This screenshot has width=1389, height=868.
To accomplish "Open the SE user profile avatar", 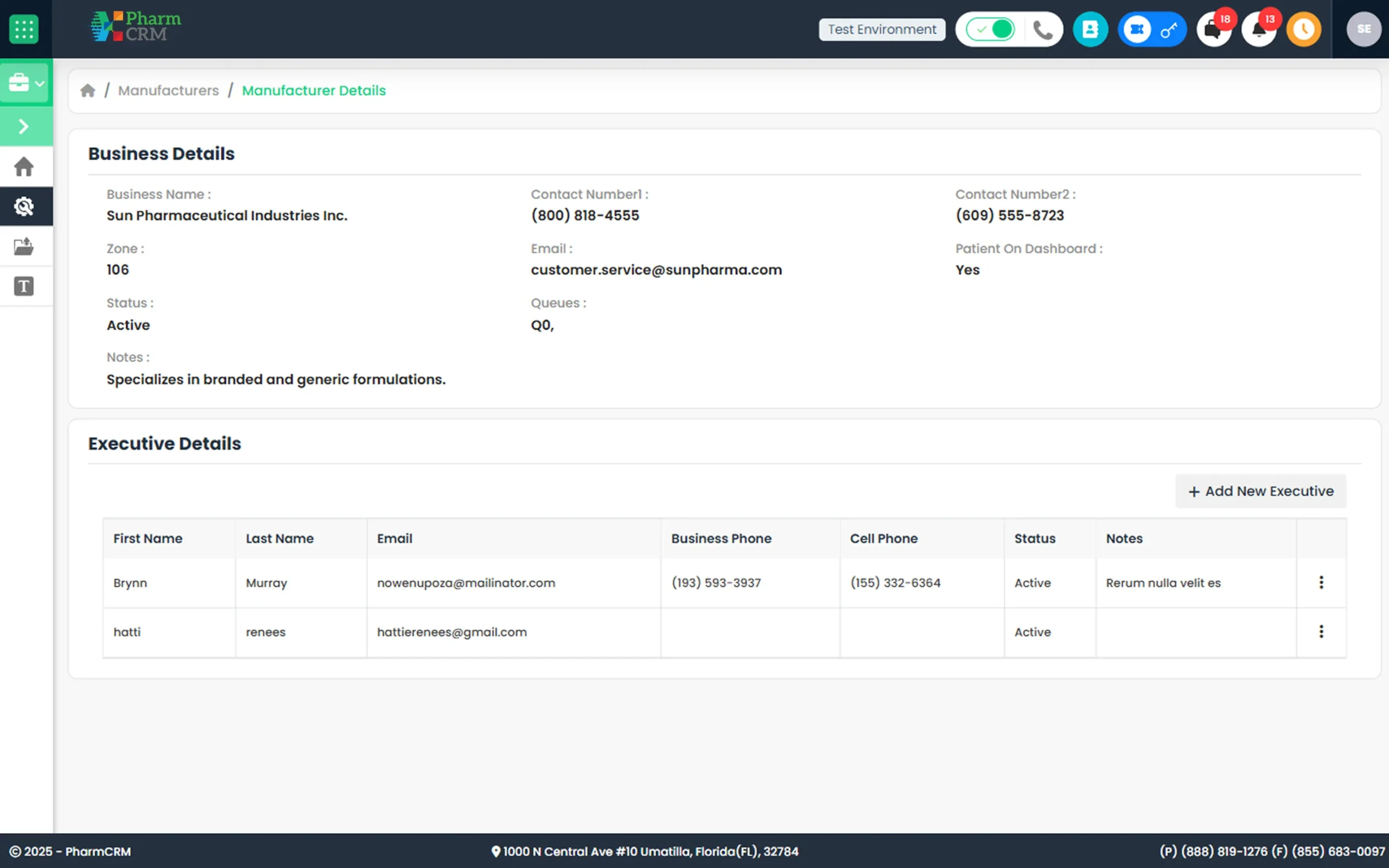I will (x=1363, y=29).
